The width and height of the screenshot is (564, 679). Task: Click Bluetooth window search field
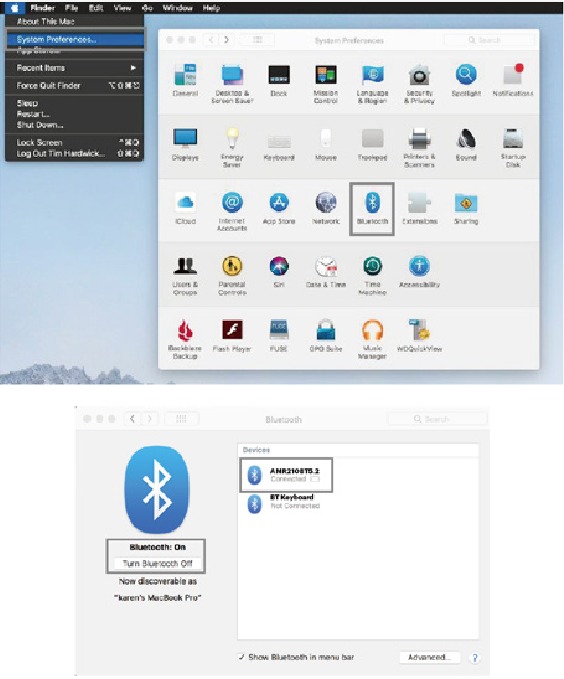[437, 419]
